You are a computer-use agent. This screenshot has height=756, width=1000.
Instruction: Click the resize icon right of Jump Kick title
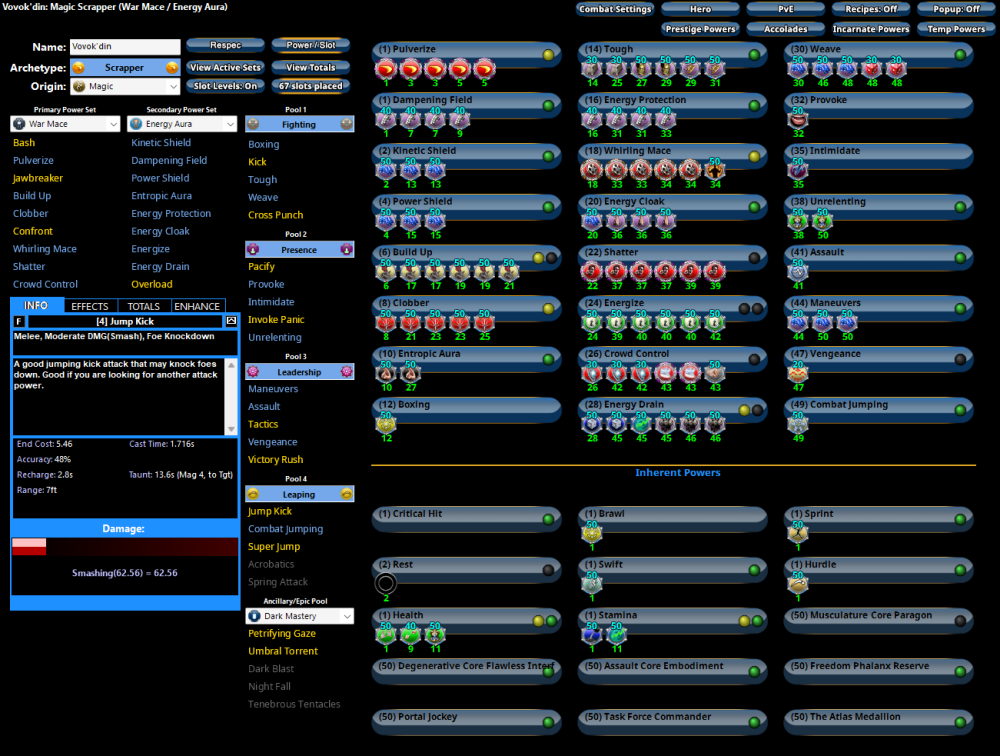coord(232,321)
